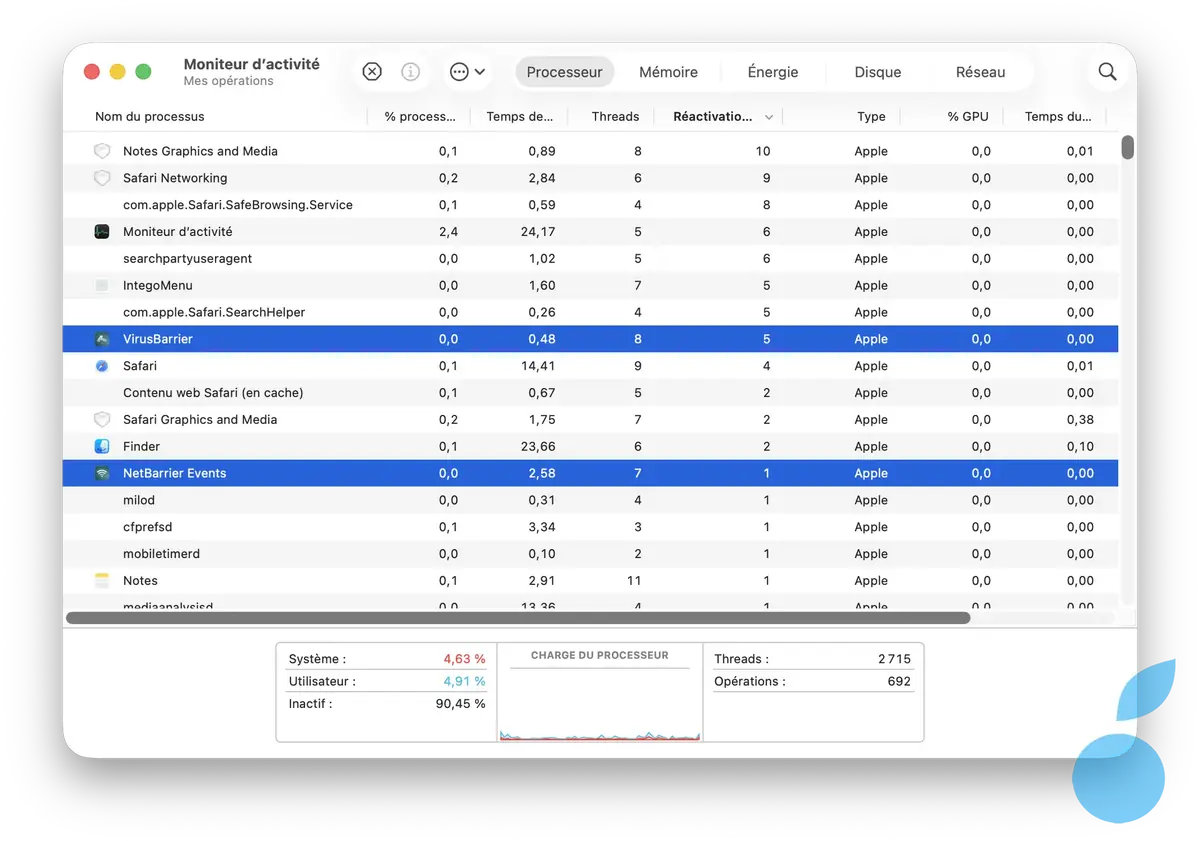Sort by the % processeur column header

click(419, 116)
